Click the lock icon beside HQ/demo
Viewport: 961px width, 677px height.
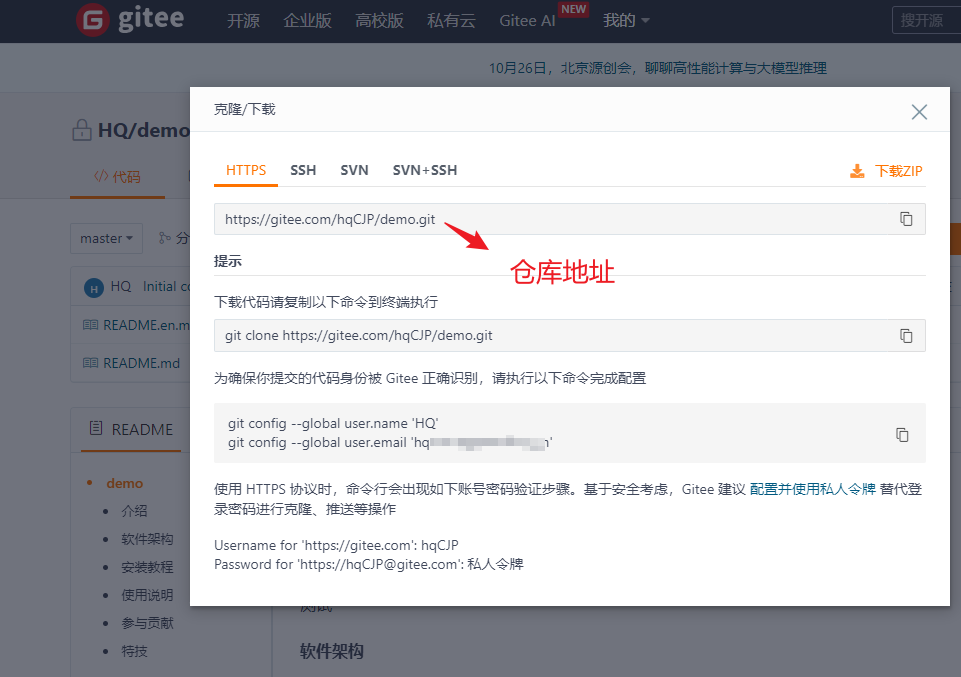[82, 130]
